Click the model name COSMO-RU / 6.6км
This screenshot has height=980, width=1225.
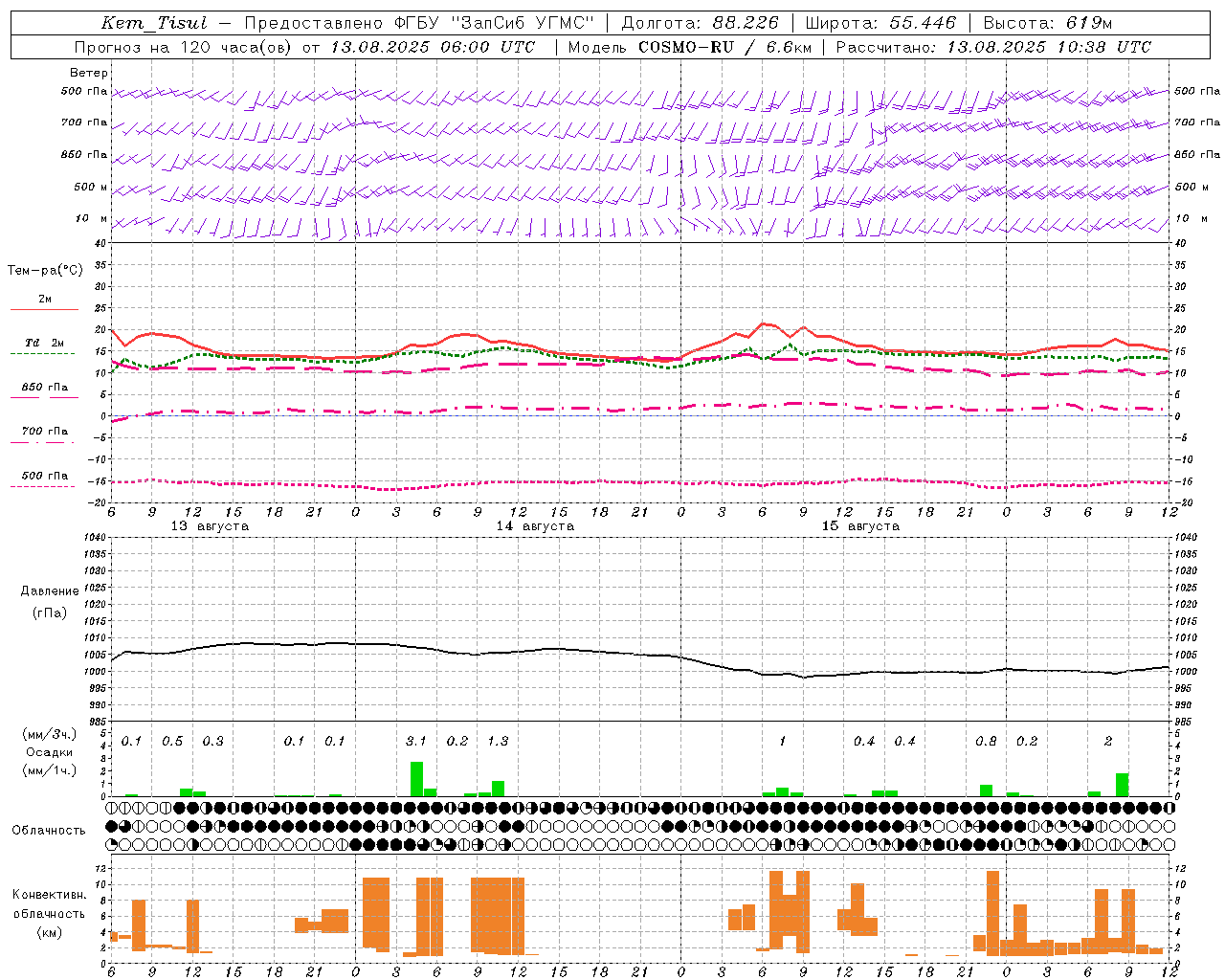pos(724,47)
